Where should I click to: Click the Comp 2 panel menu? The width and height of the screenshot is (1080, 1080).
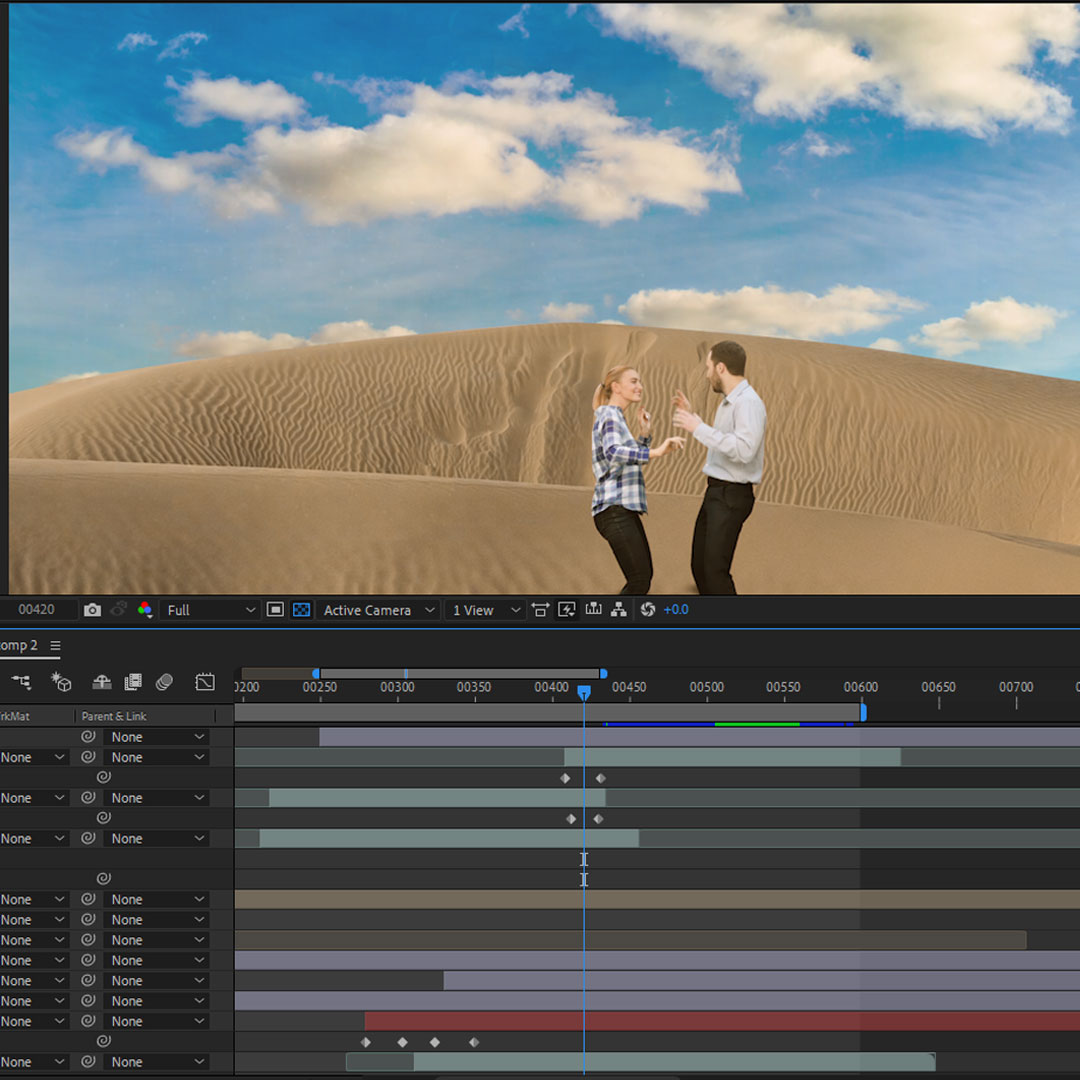point(55,645)
